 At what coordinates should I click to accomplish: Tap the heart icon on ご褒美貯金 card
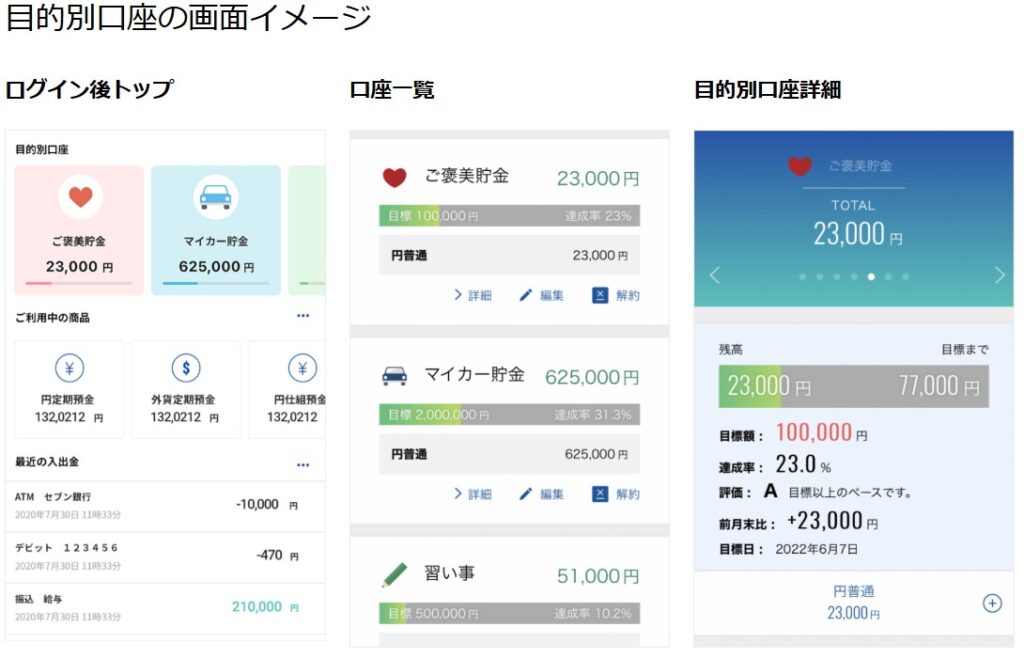coord(80,197)
